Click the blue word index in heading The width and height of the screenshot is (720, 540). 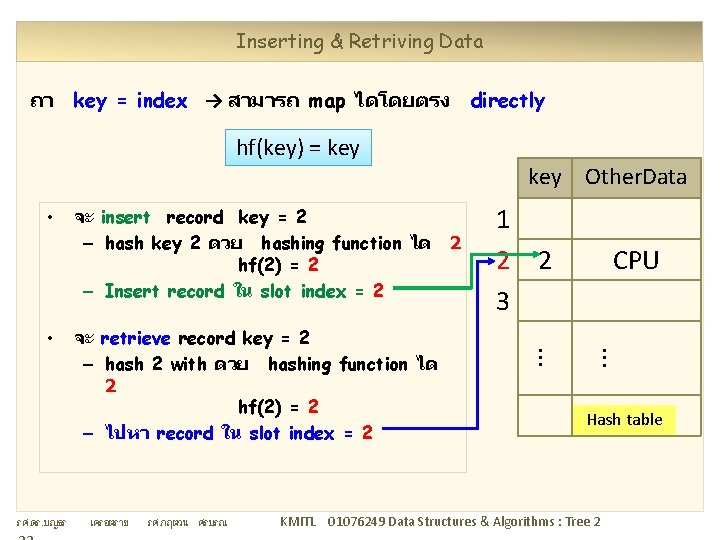point(162,101)
